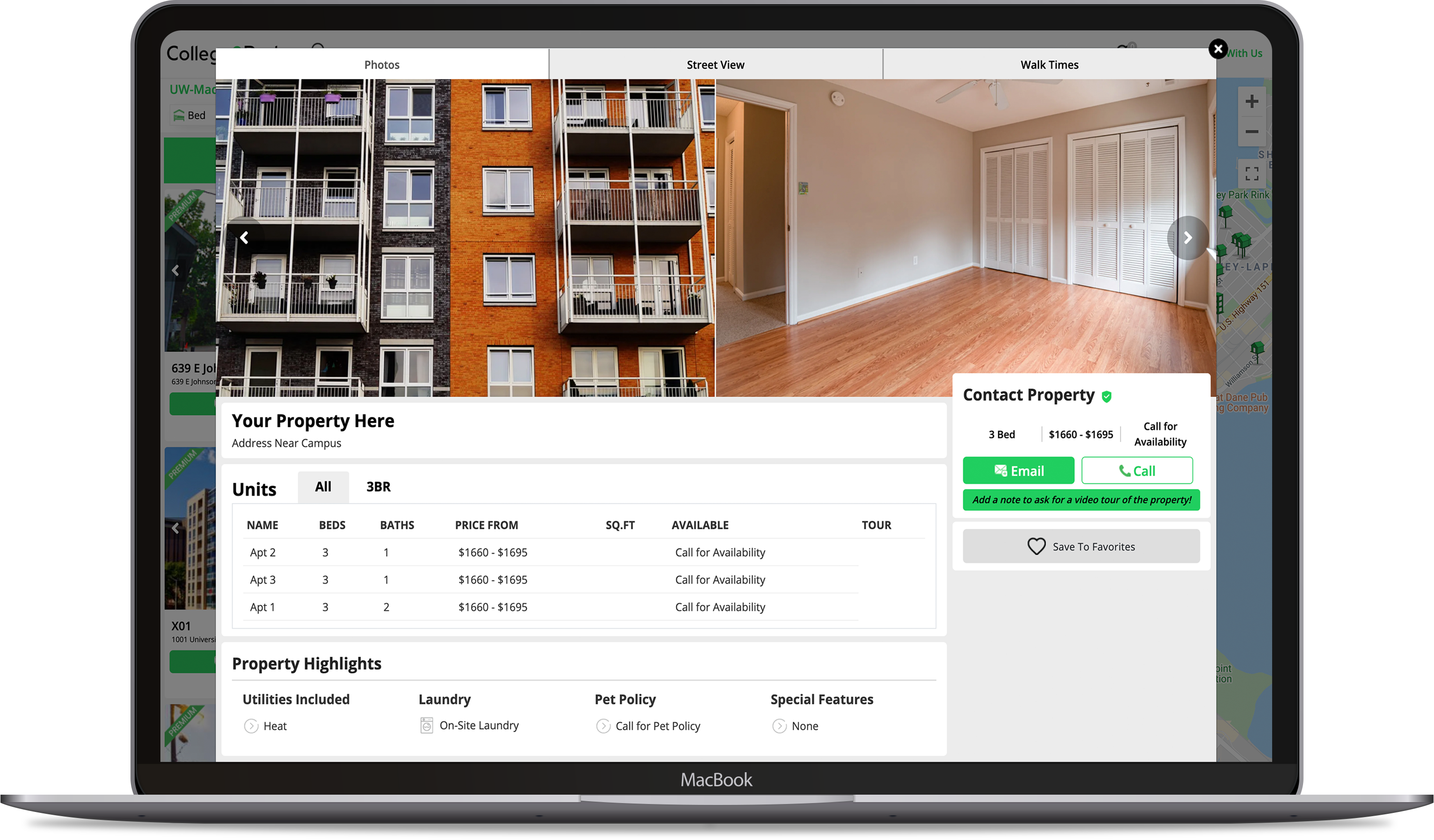Click previous photo arrow in gallery
1434x840 pixels.
pos(244,238)
